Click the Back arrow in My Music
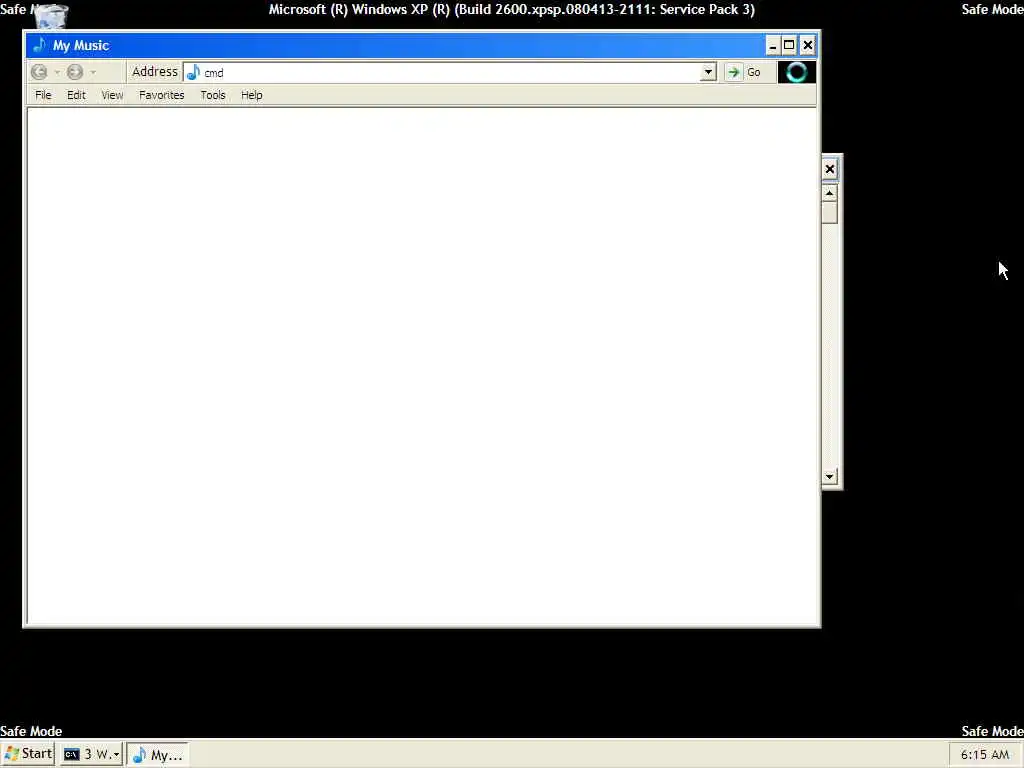The image size is (1024, 768). pyautogui.click(x=39, y=72)
